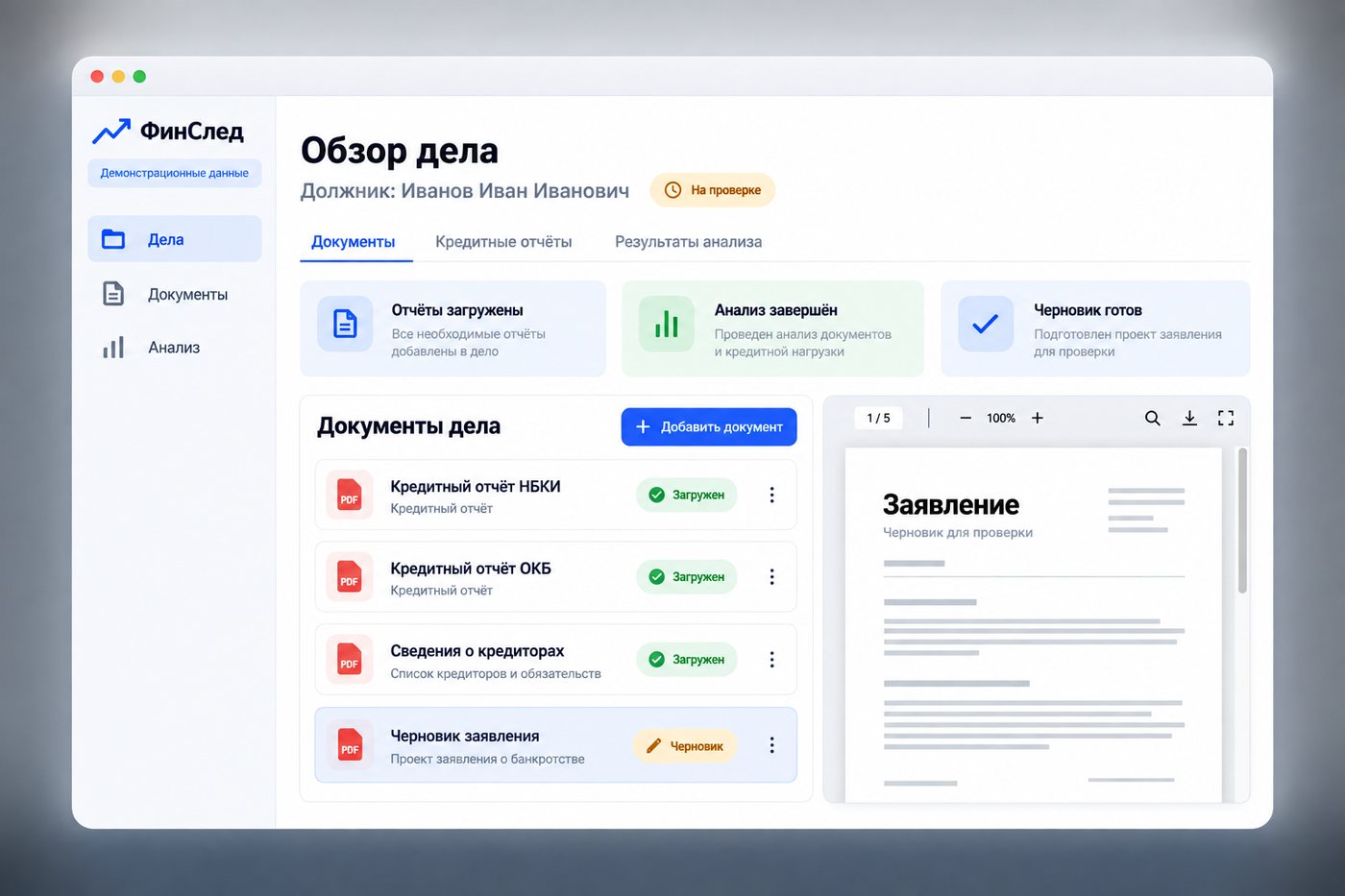Click the preview pane vertical scrollbar
The width and height of the screenshot is (1345, 896).
coord(1242,521)
